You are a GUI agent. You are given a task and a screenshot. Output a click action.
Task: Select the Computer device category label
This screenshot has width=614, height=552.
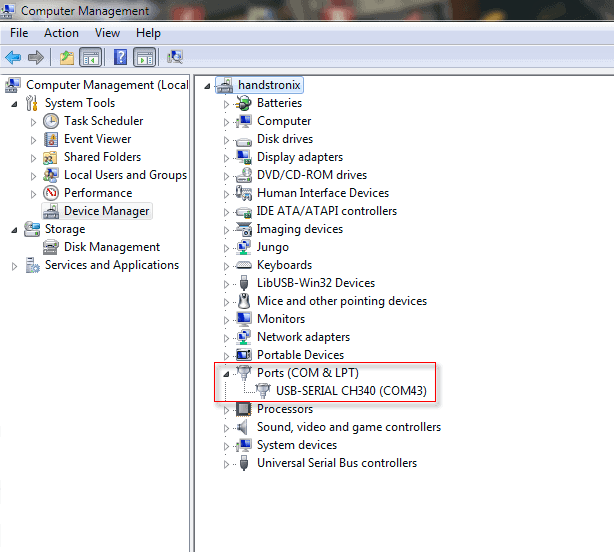(284, 121)
